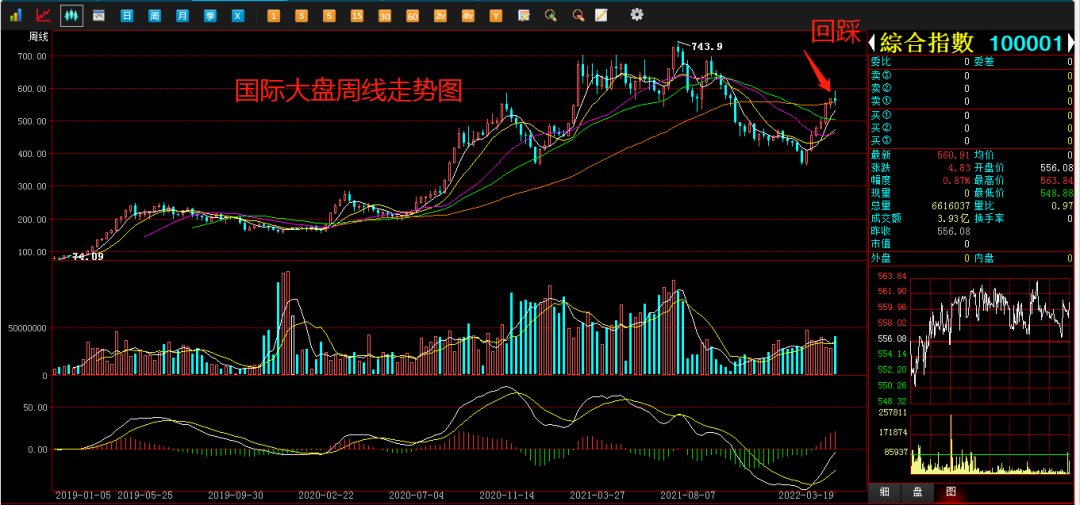
Task: Select the 3-minute period button
Action: pyautogui.click(x=301, y=14)
